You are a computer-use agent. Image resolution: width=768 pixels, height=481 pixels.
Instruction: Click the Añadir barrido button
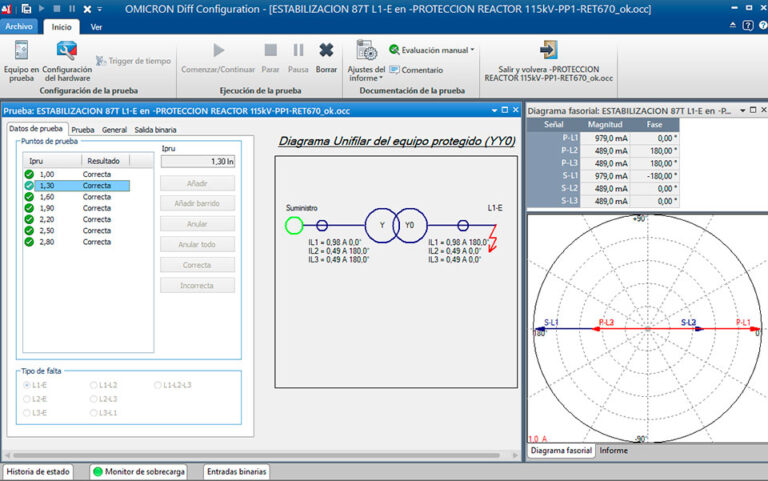click(197, 203)
